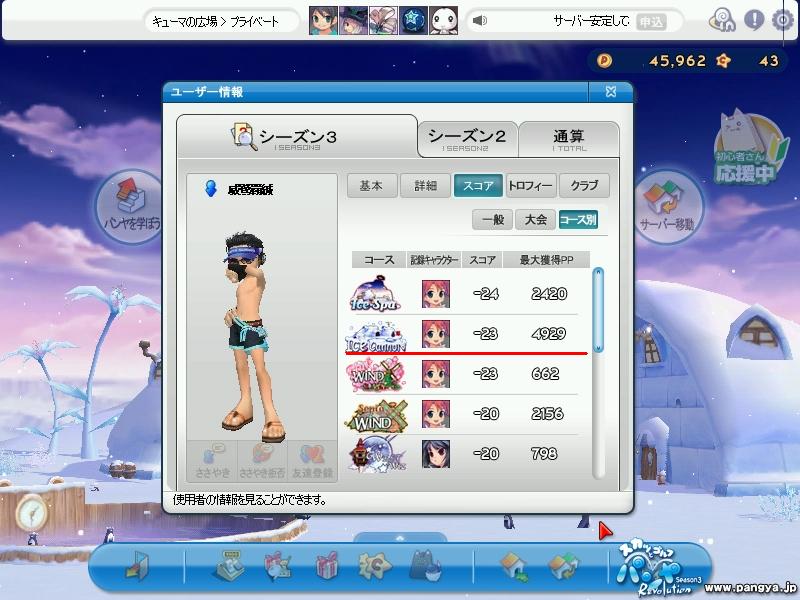Click the Ice Cannon course logo

[376, 336]
